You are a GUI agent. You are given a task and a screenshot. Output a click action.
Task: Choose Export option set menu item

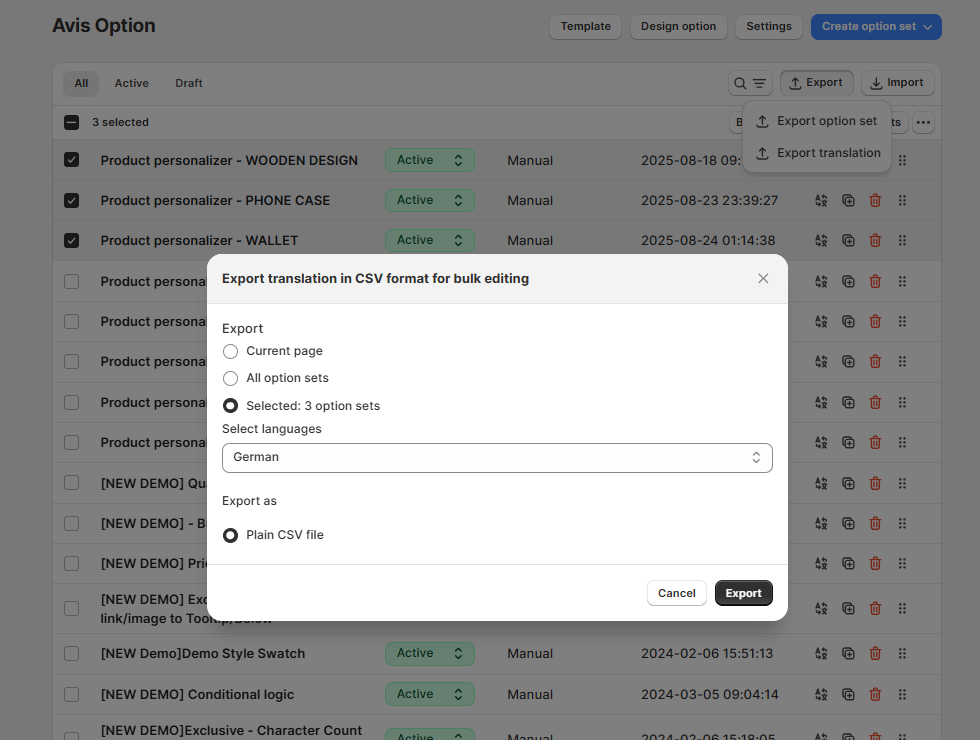tap(816, 121)
